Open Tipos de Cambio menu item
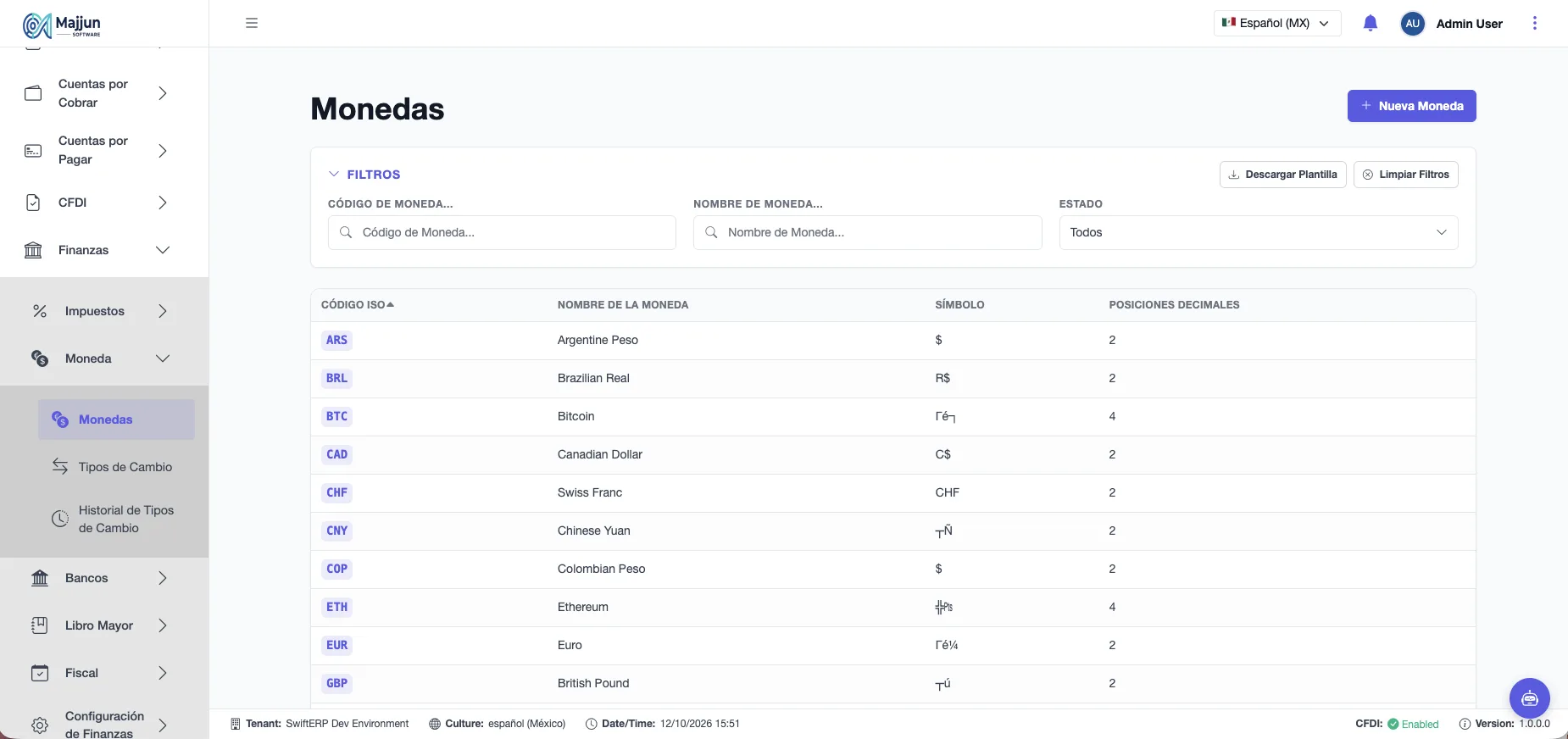Viewport: 1568px width, 739px height. 116,467
